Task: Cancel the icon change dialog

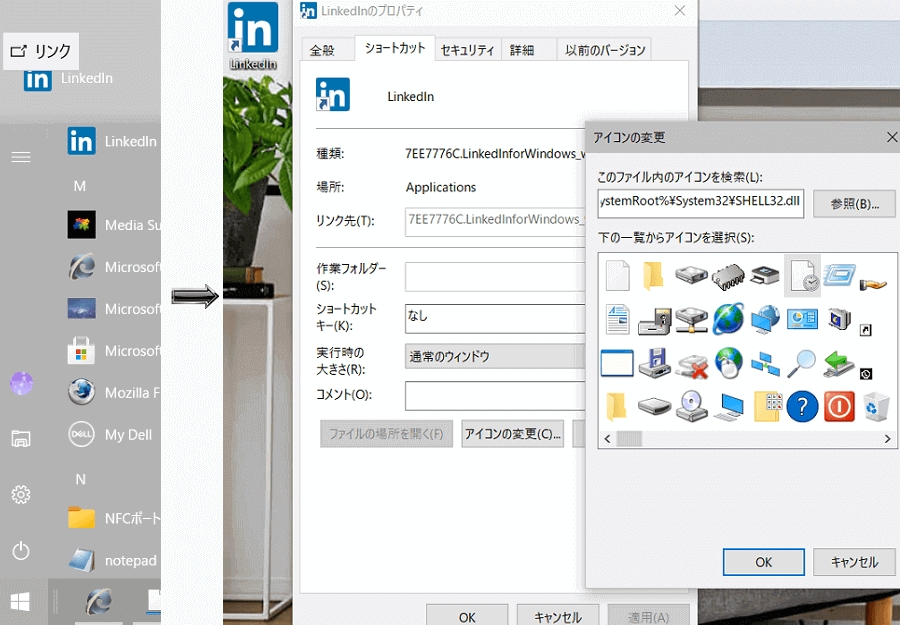Action: (855, 562)
